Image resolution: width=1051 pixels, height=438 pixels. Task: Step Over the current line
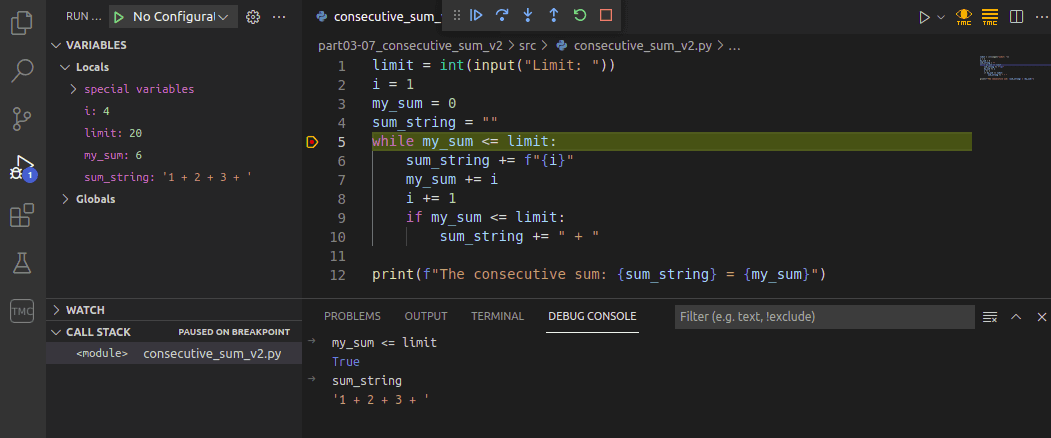502,15
